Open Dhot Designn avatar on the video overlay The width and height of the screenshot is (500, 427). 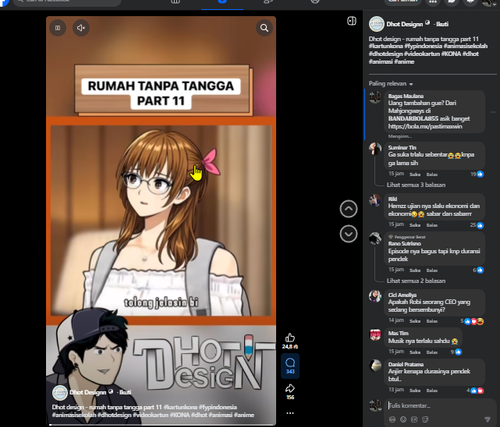point(60,392)
